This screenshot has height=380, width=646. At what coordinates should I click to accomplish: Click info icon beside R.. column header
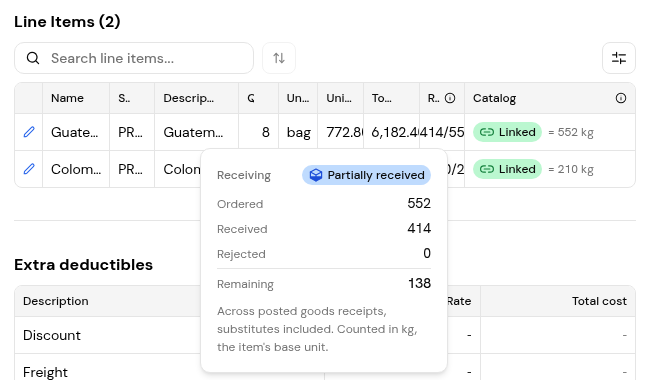[450, 98]
